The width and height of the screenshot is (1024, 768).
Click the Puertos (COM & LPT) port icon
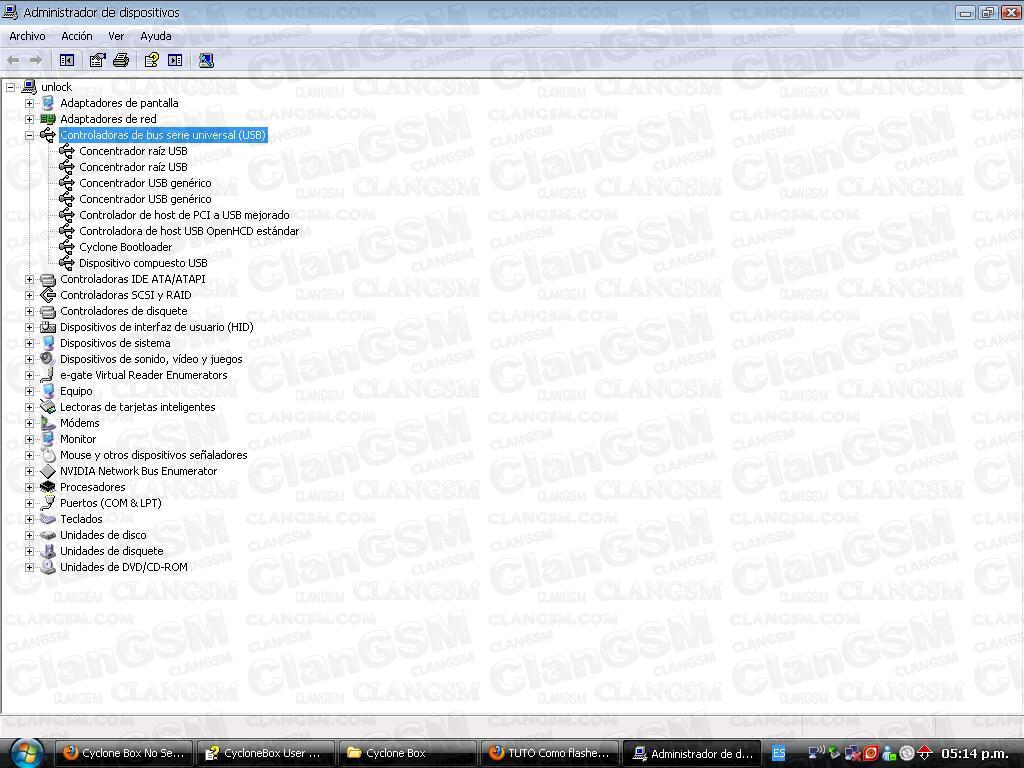[48, 503]
